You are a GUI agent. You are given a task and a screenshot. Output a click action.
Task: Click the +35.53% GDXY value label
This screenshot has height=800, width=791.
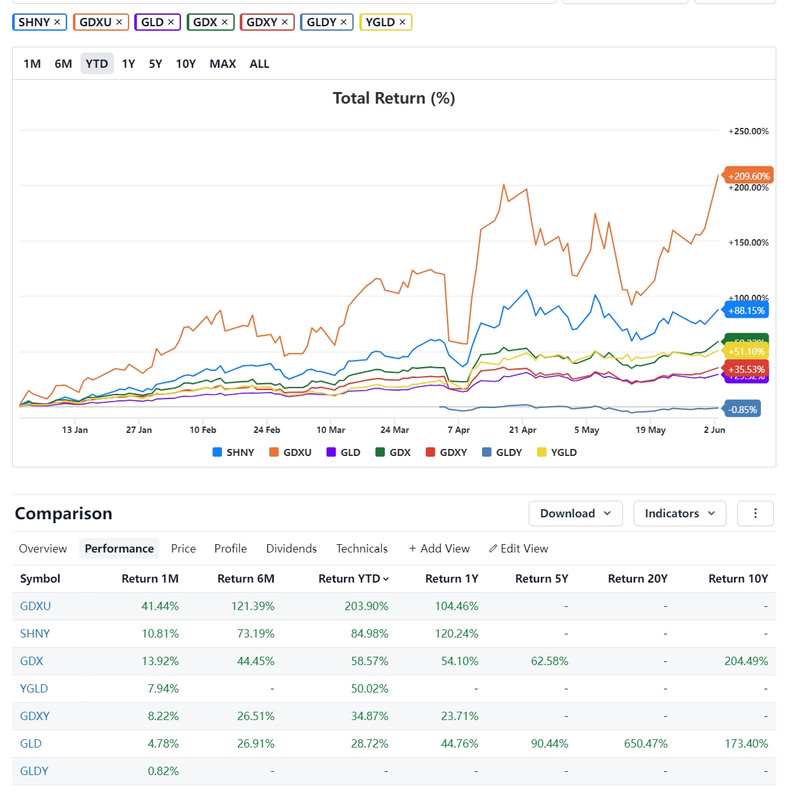746,369
